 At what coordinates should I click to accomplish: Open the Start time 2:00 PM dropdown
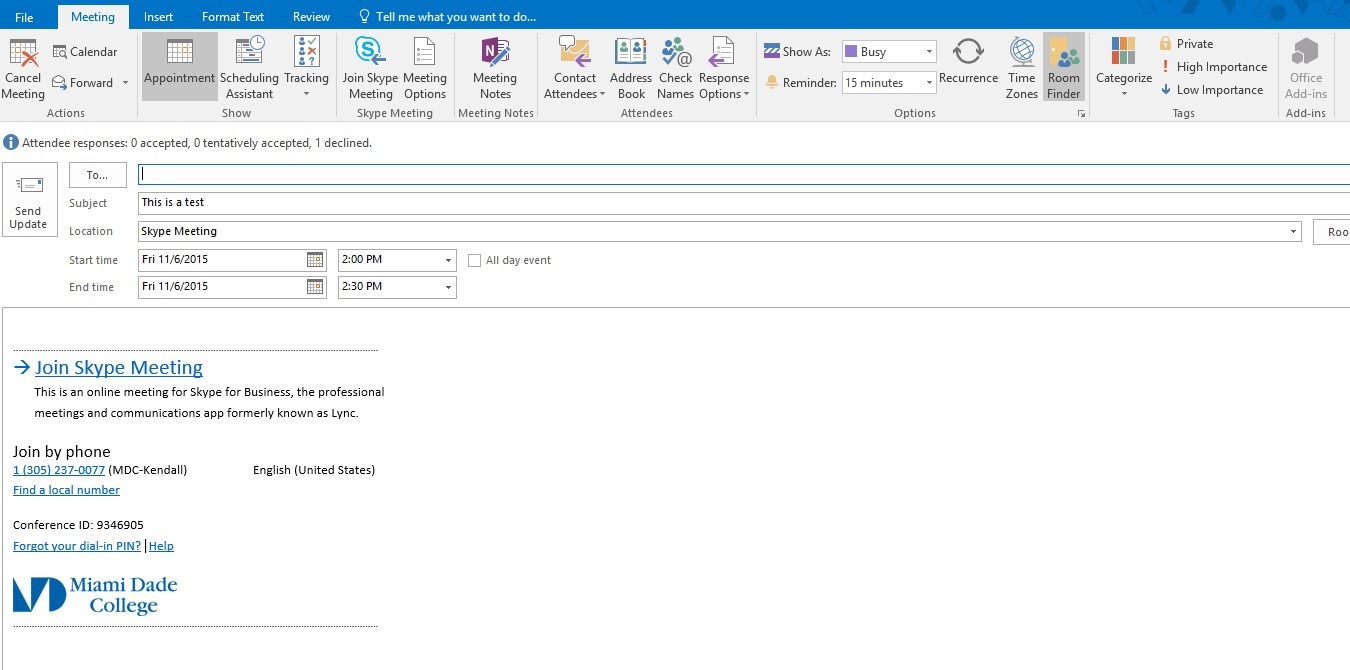(449, 260)
